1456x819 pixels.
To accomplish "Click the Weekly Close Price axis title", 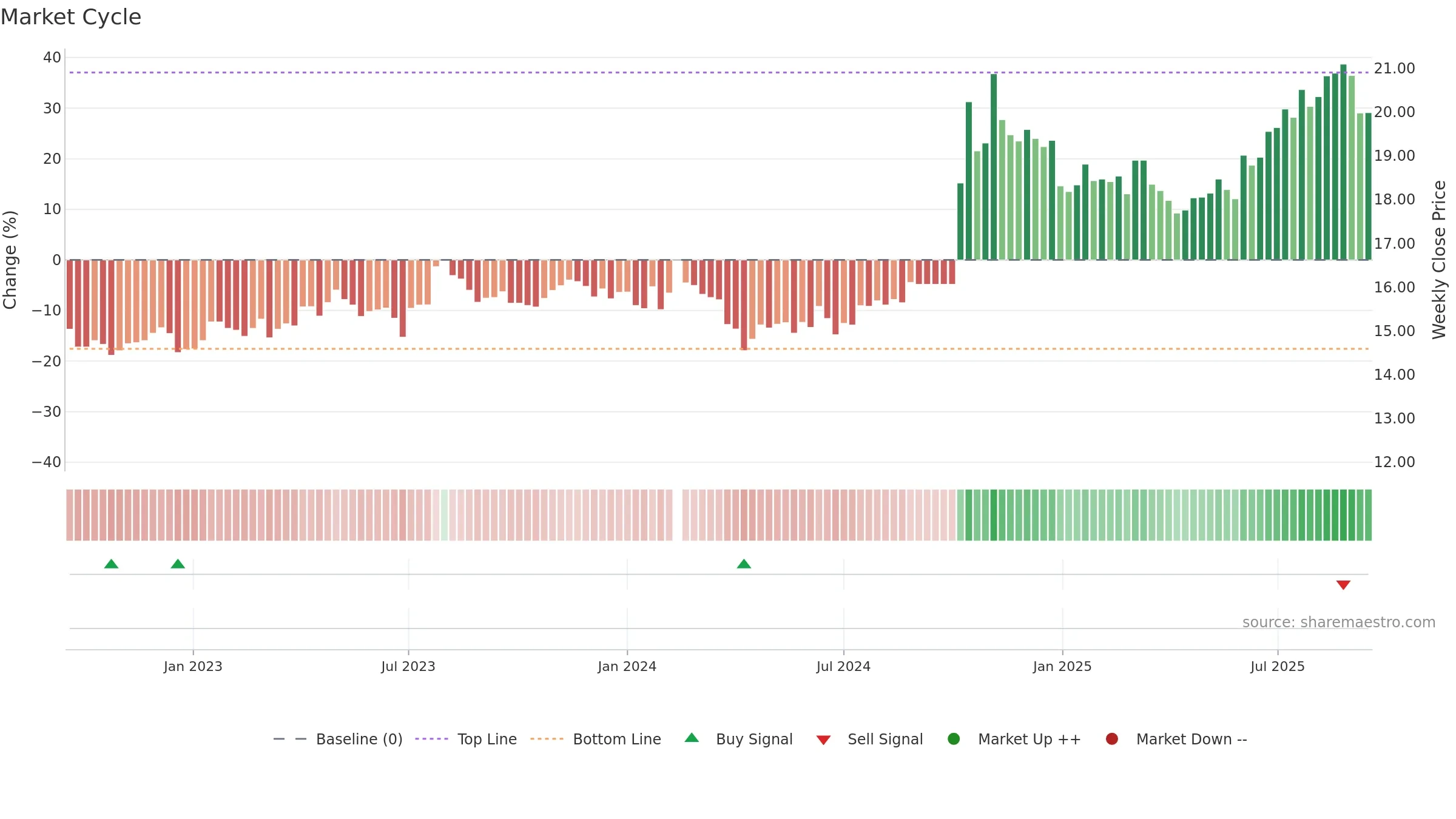I will coord(1439,260).
